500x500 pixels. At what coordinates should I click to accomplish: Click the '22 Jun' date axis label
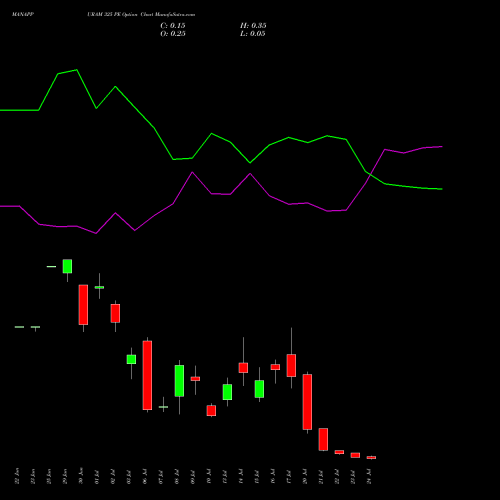tap(17, 476)
